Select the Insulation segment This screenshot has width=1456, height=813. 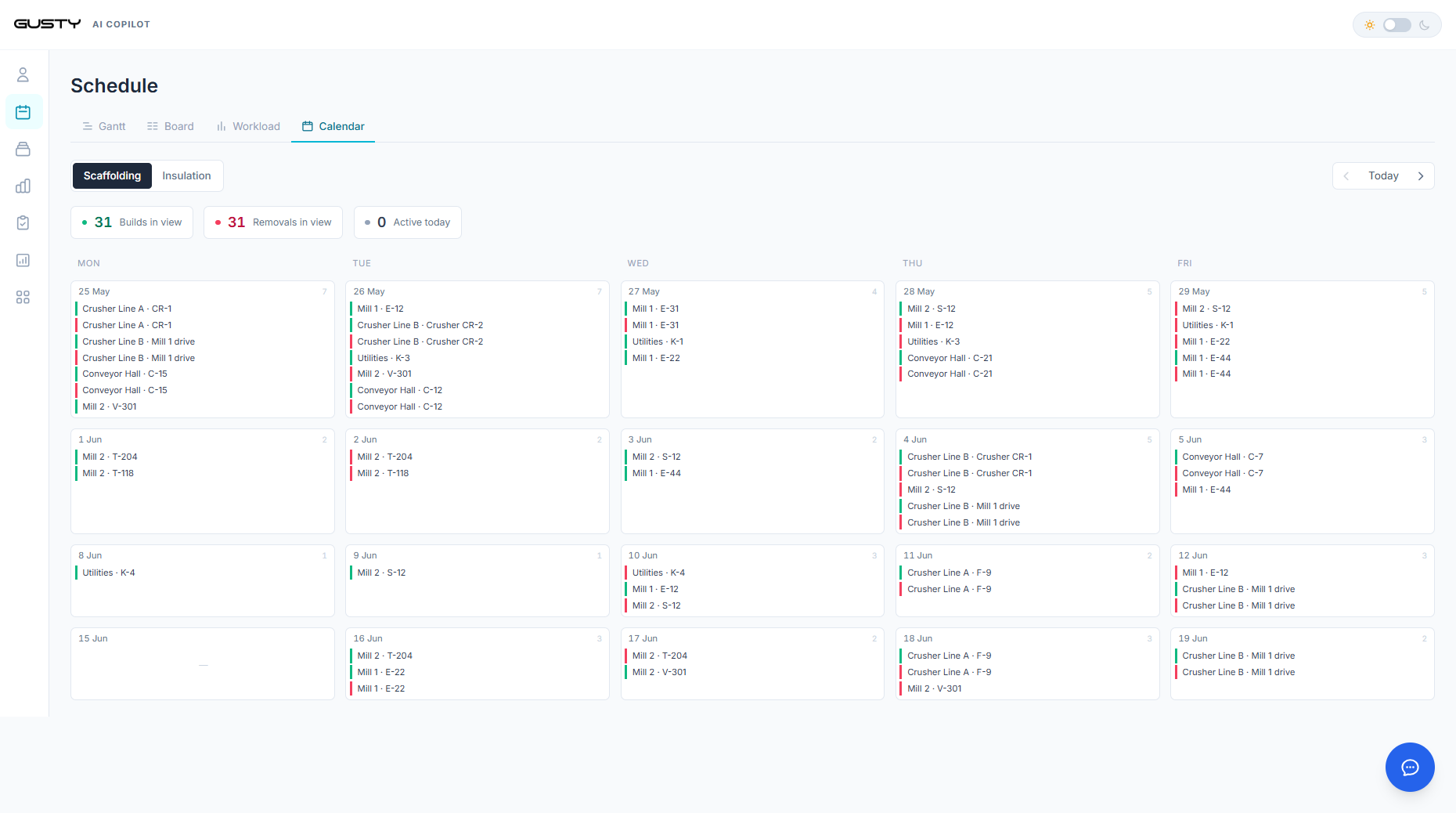coord(186,175)
